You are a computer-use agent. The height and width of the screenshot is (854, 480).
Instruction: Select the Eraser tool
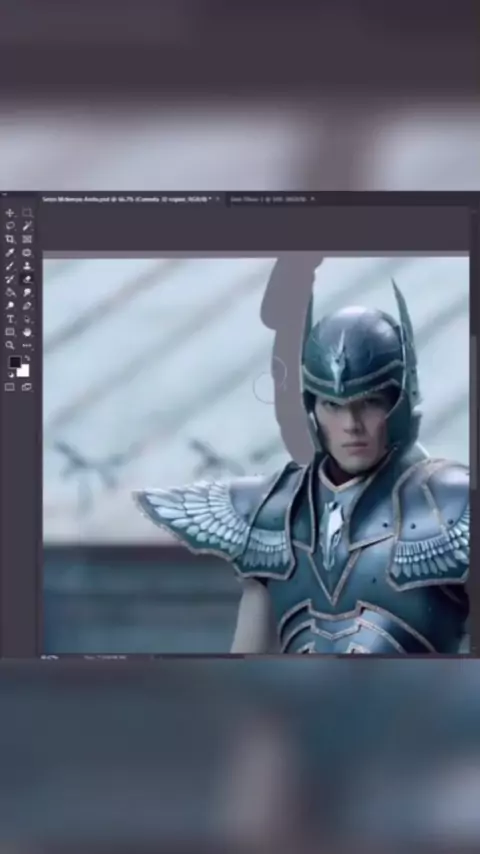[27, 279]
